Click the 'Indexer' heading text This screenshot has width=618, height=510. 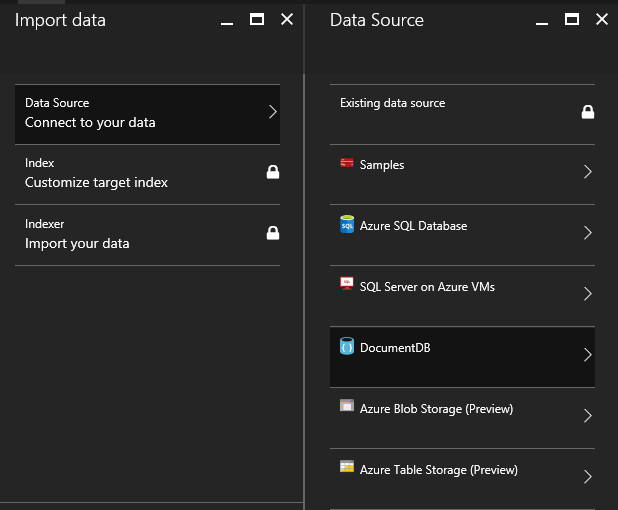tap(45, 224)
